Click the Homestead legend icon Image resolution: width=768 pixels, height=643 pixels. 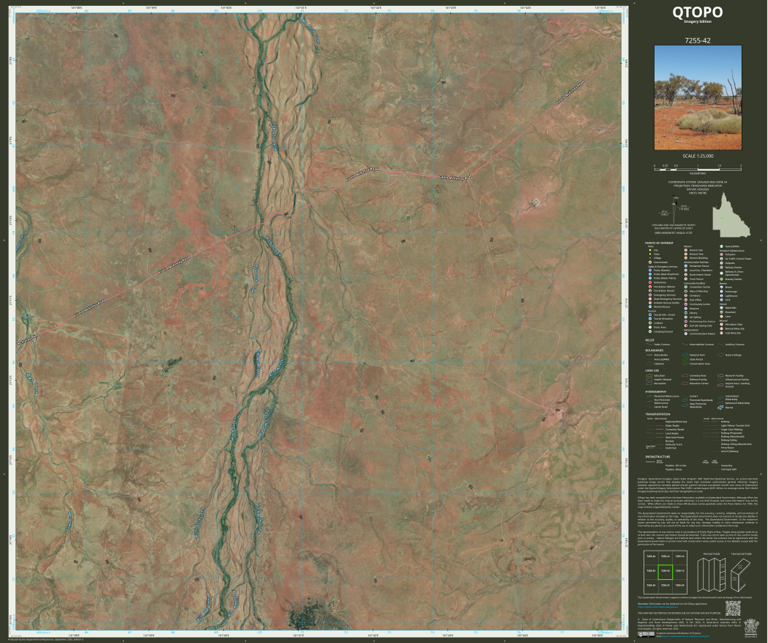tap(650, 262)
